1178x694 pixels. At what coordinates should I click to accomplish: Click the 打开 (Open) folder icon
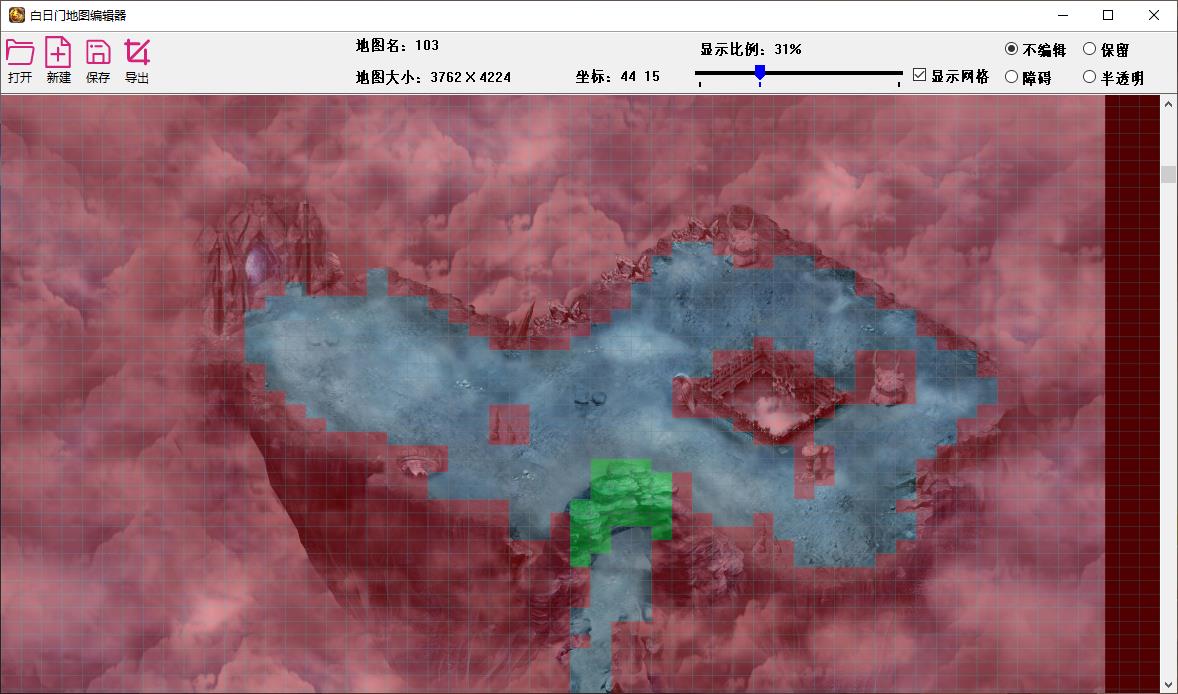tap(20, 52)
